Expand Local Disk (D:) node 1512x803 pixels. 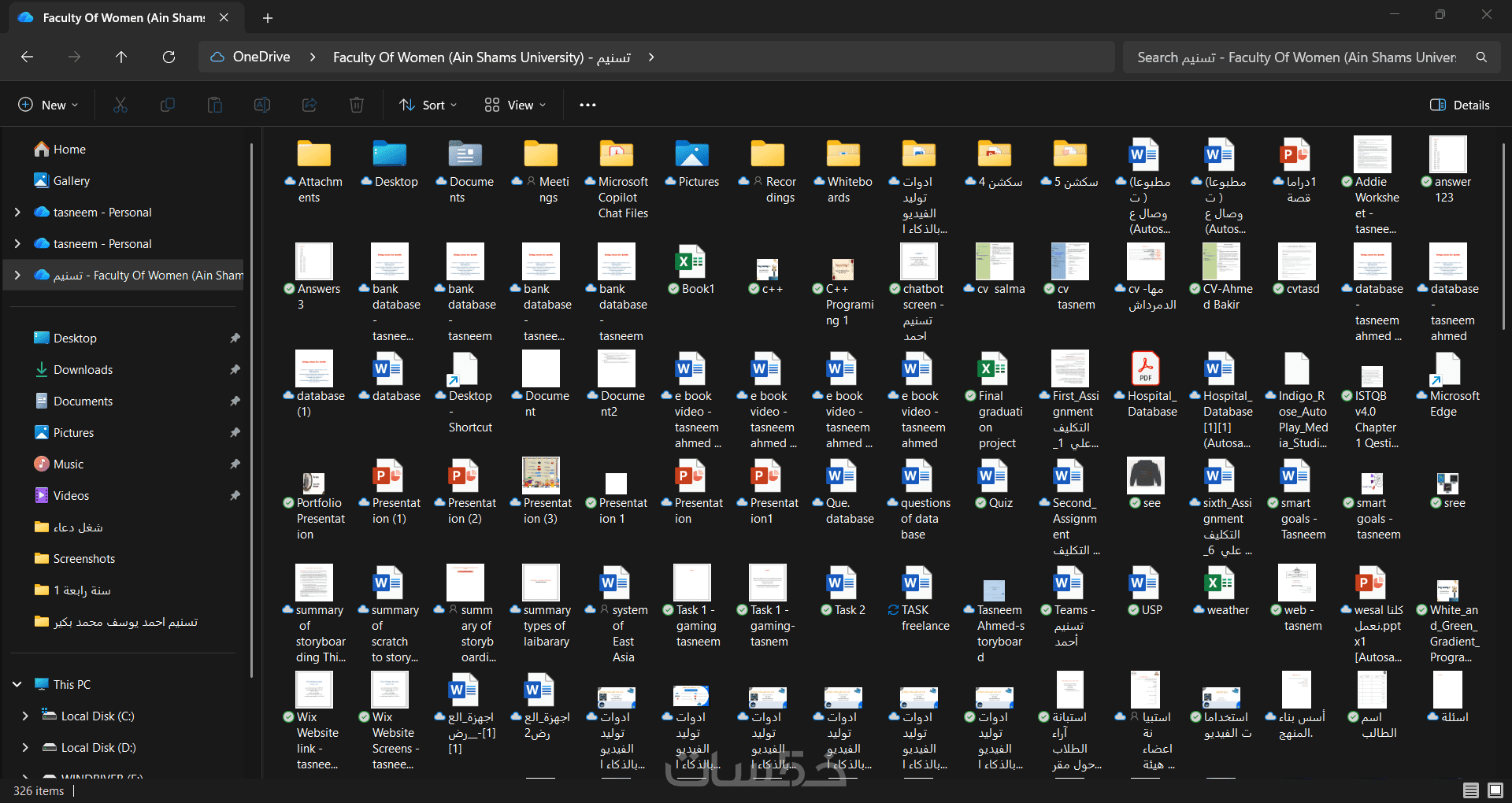coord(25,747)
